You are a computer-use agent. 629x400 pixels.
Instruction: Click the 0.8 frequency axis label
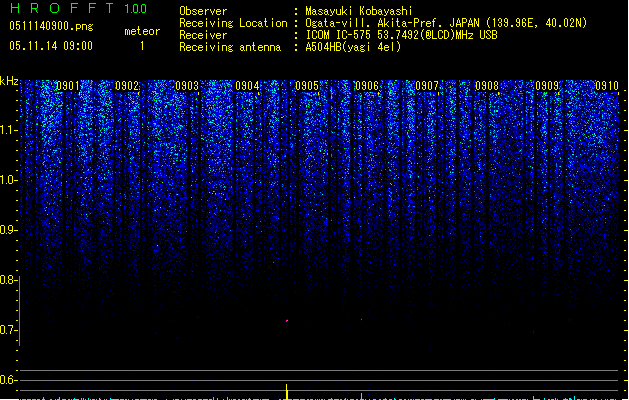tap(8, 280)
